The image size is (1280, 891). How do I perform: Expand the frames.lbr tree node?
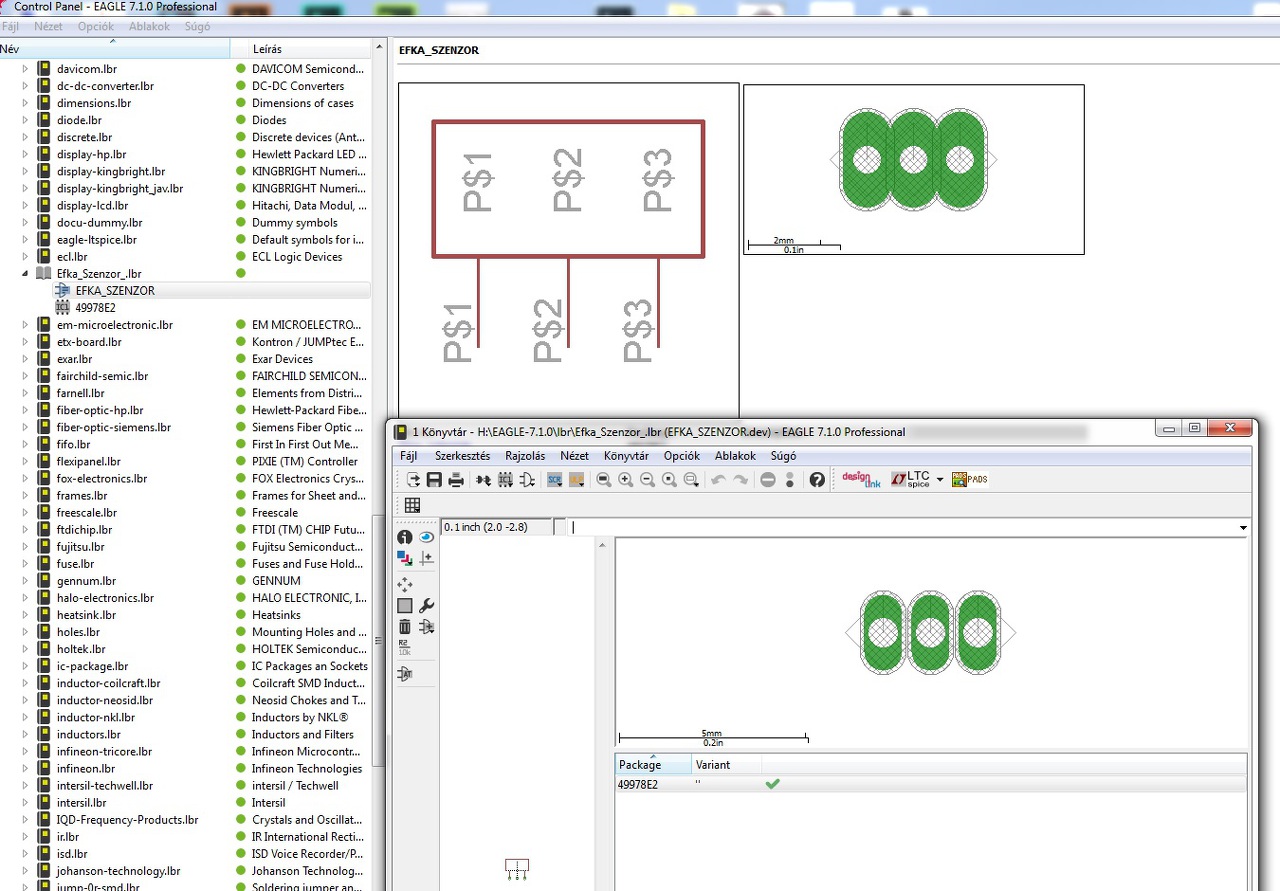(x=25, y=496)
